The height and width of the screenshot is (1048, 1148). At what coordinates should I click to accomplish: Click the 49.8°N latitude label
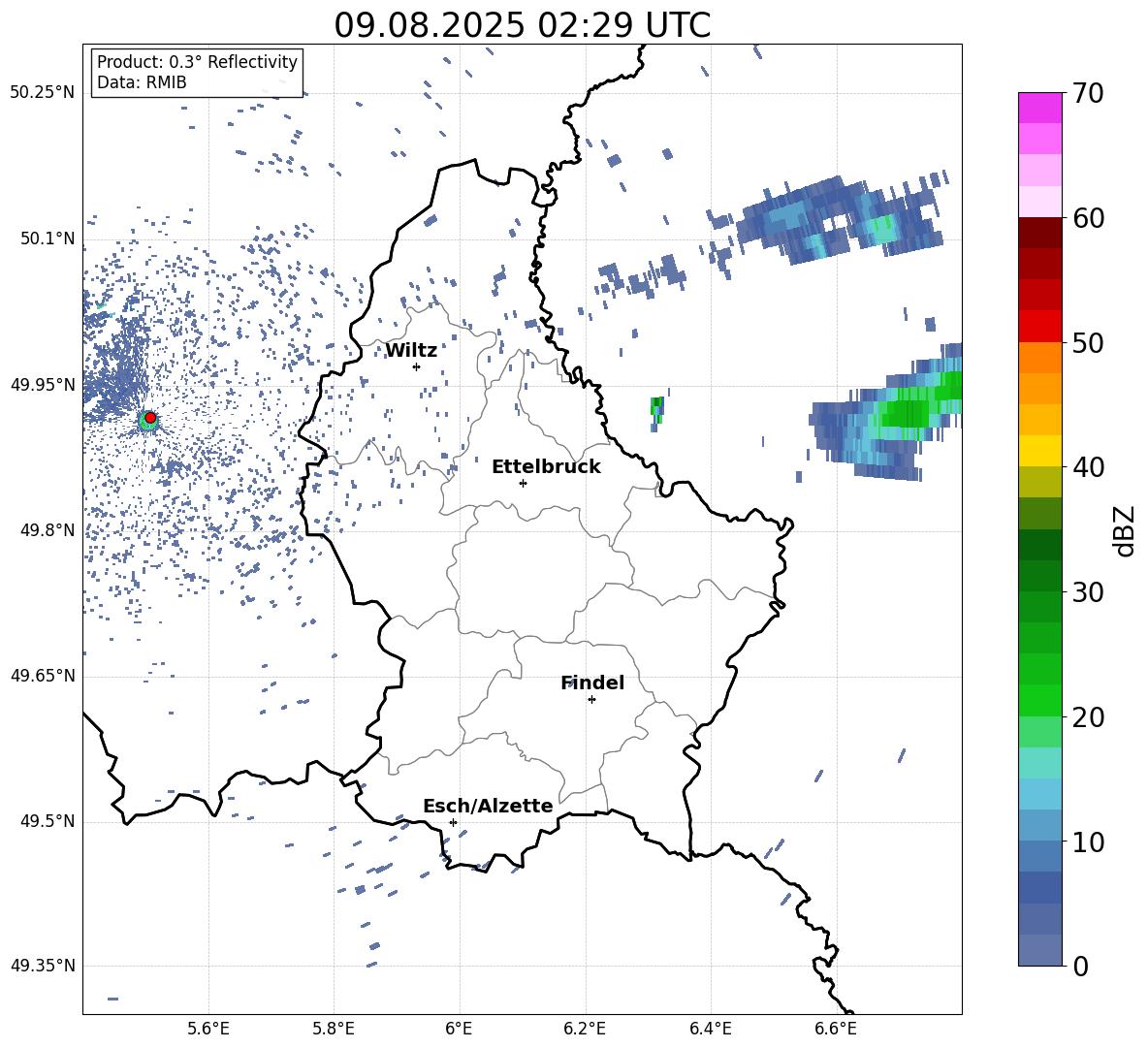click(x=48, y=530)
